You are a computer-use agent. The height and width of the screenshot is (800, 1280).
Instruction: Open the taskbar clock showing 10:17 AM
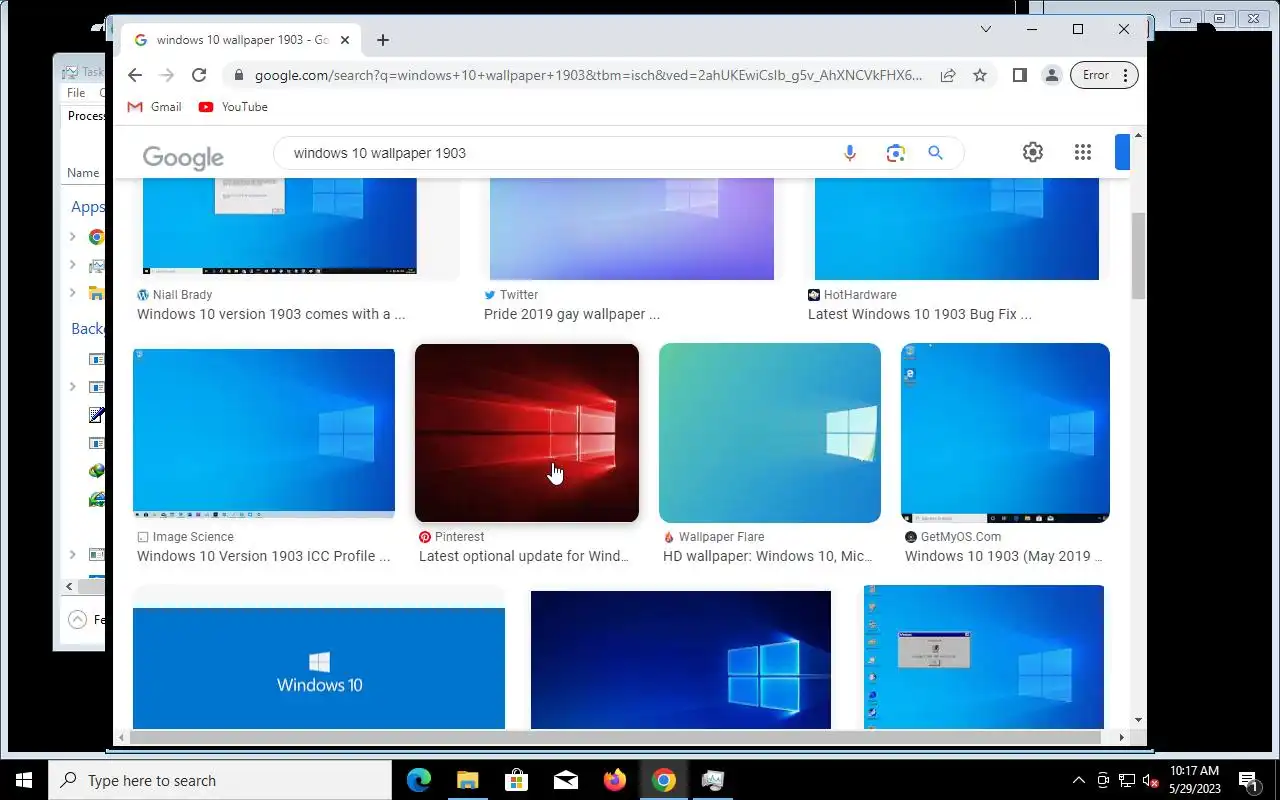coord(1195,780)
